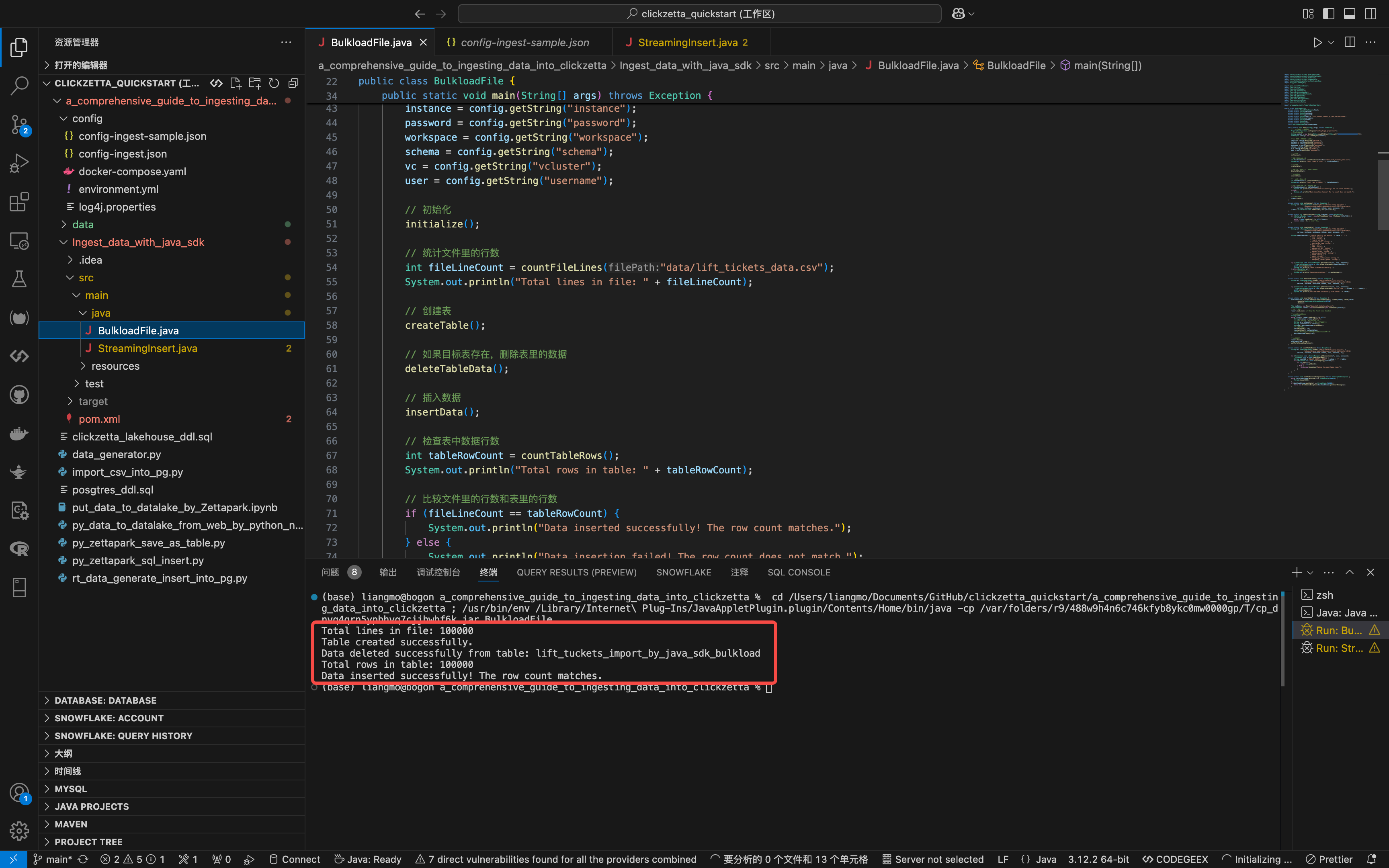This screenshot has width=1389, height=868.
Task: Refresh the explorer file tree
Action: pyautogui.click(x=274, y=83)
